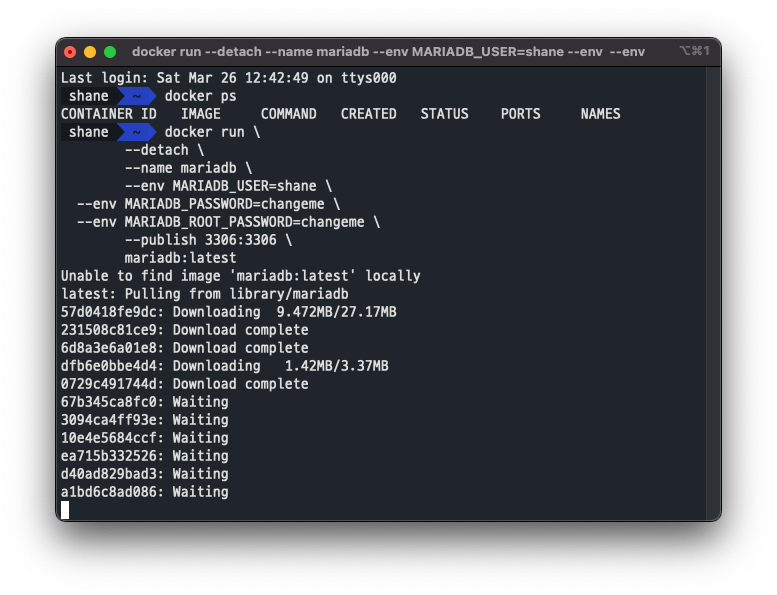Click 'latest: Pulling from library/mariadb' line
Screen dimensions: 777x595
(205, 294)
